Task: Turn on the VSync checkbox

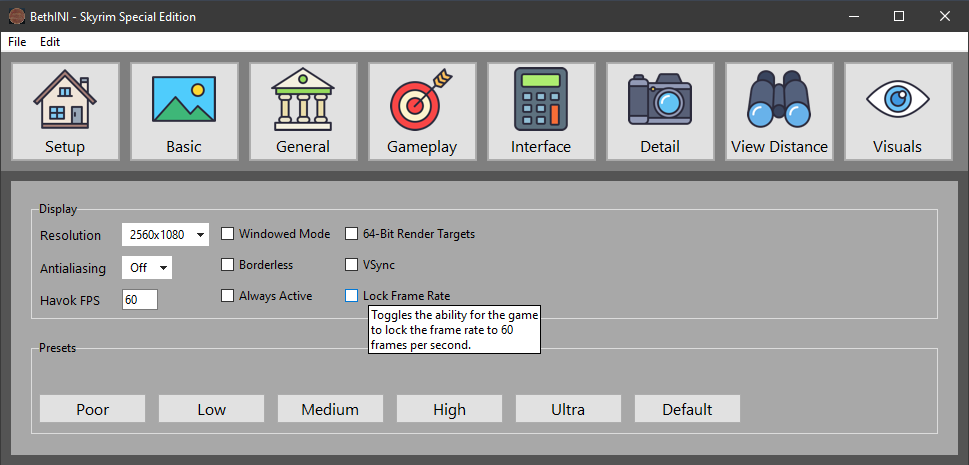Action: 352,265
